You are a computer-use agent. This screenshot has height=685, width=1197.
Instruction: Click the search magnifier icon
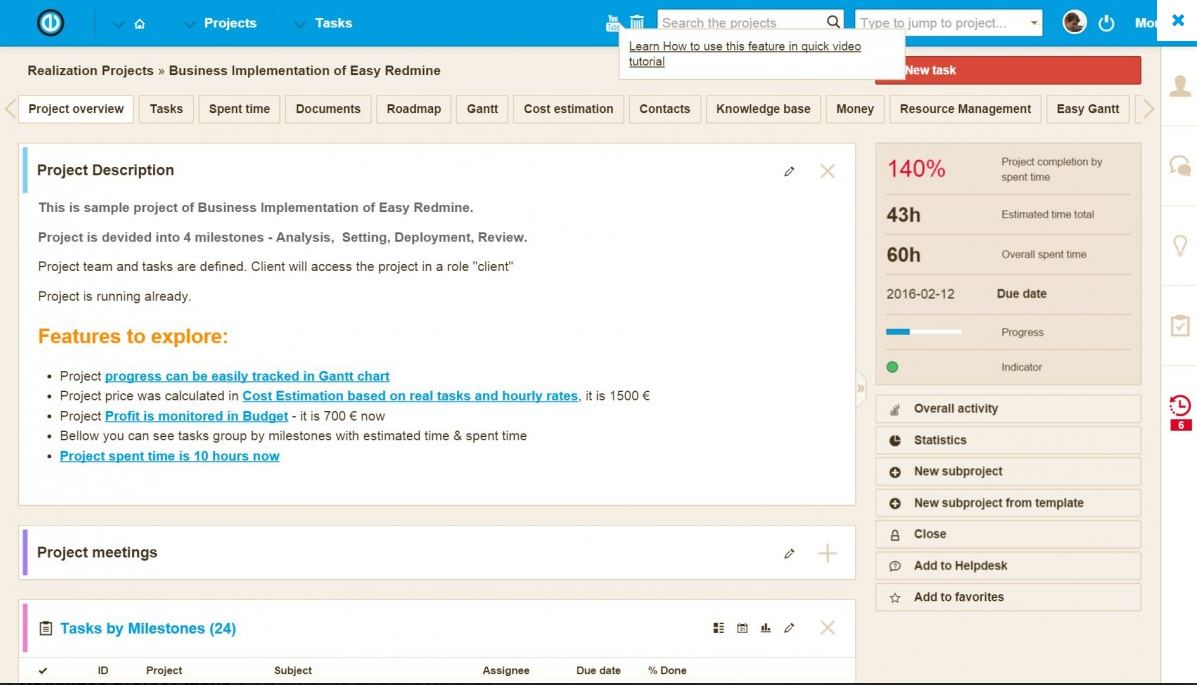pos(833,22)
